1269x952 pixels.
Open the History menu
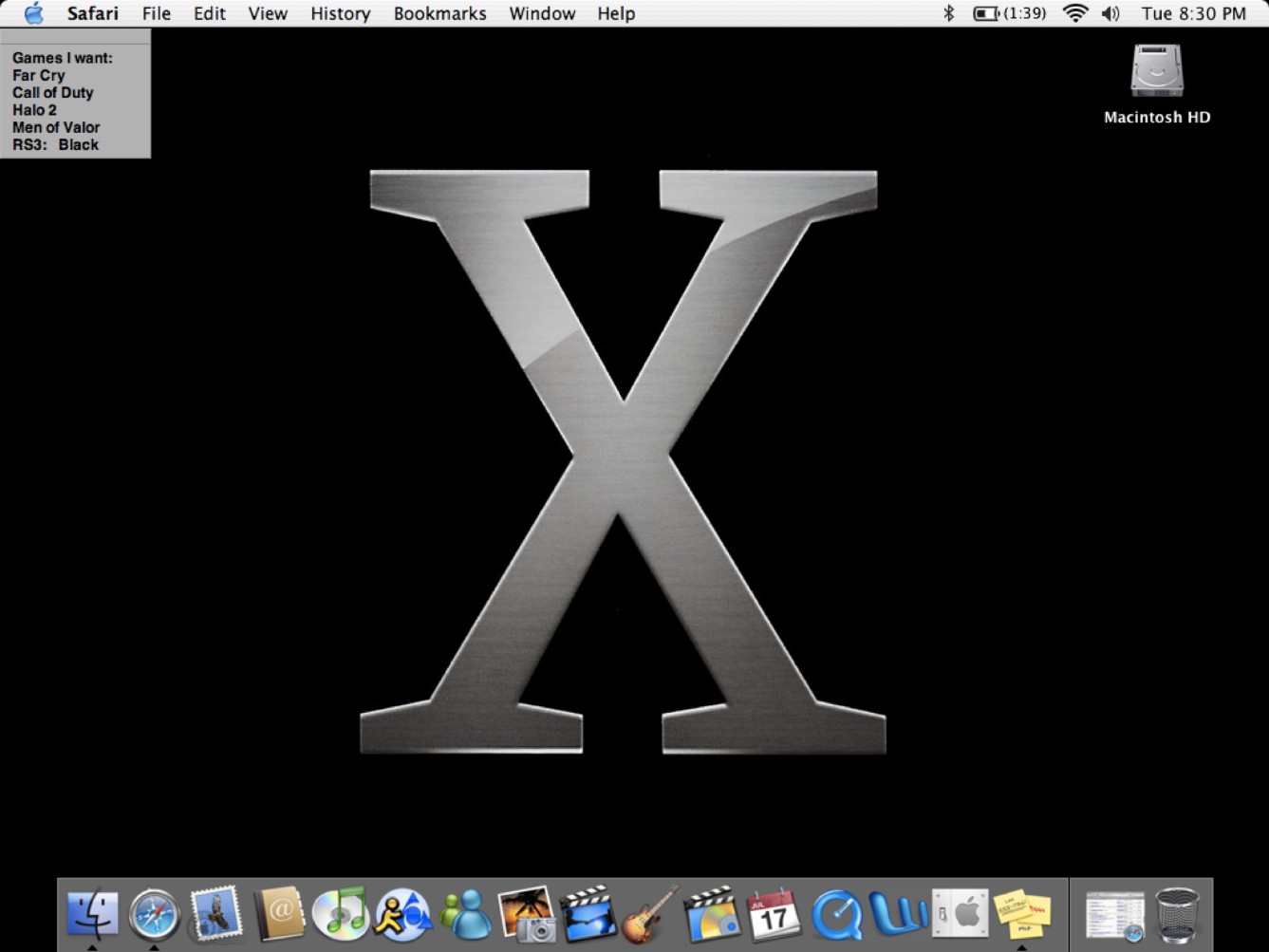click(x=340, y=13)
